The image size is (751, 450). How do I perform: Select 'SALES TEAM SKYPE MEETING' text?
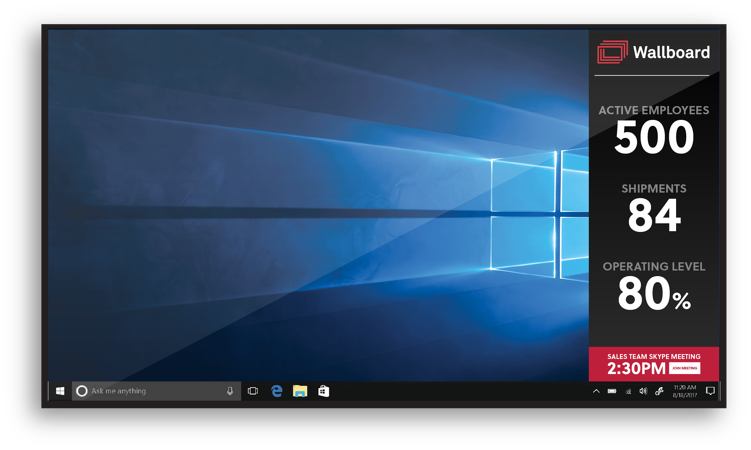pyautogui.click(x=654, y=357)
